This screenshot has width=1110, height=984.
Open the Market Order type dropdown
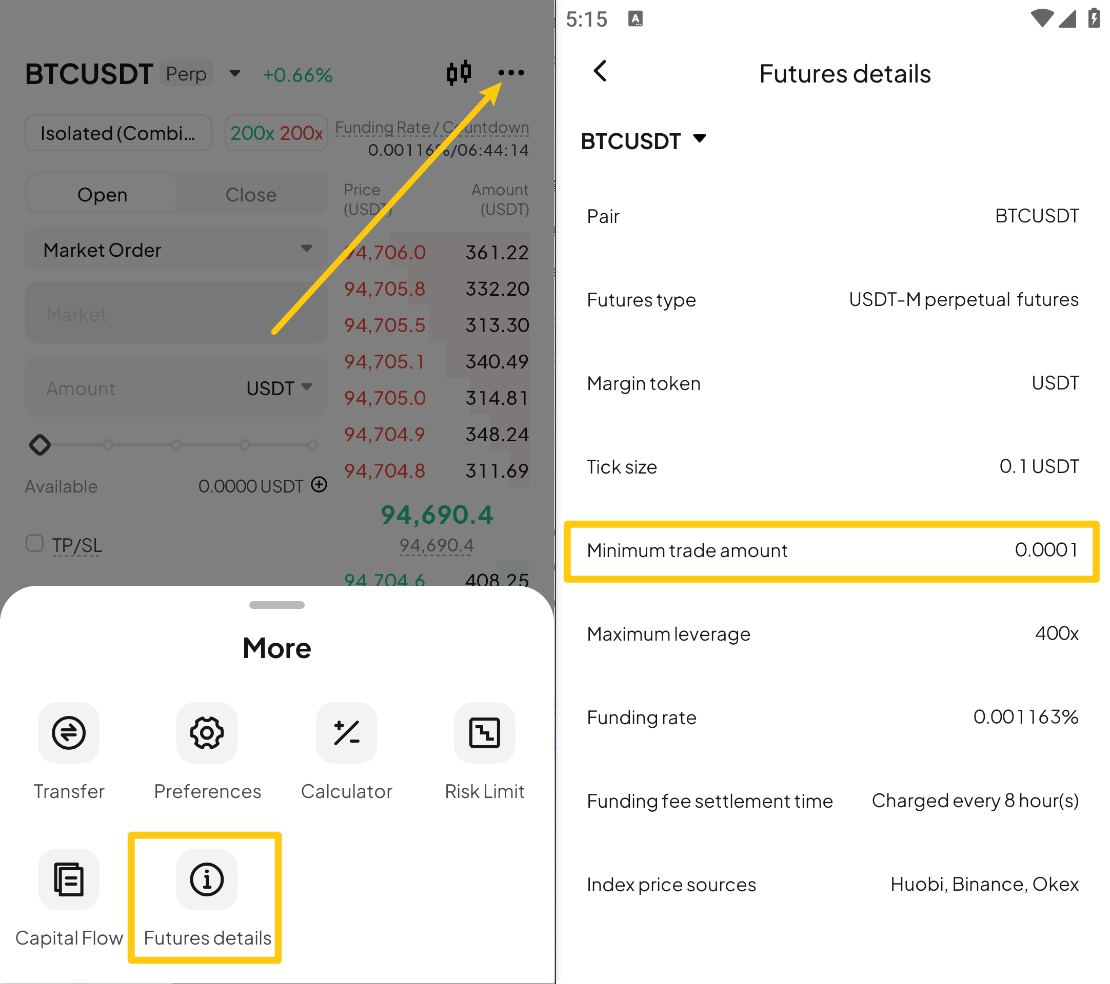click(x=176, y=249)
